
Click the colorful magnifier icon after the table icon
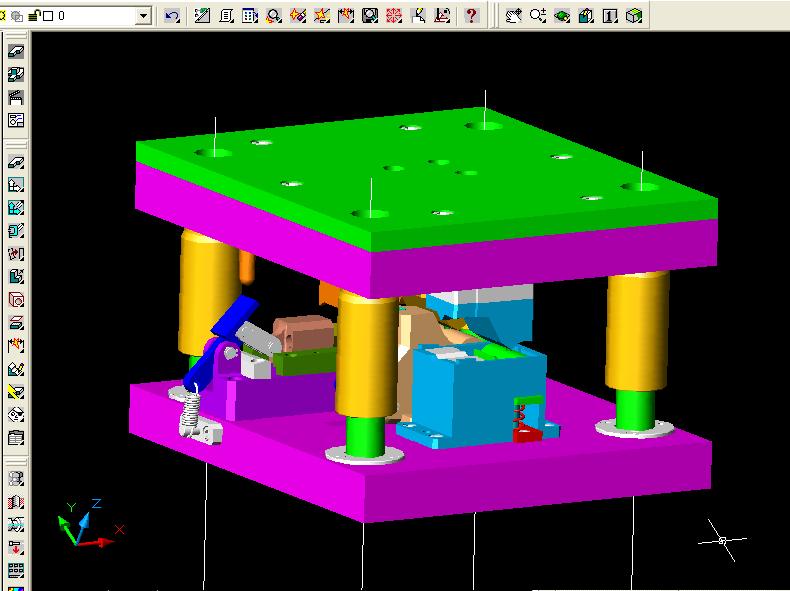pyautogui.click(x=274, y=16)
